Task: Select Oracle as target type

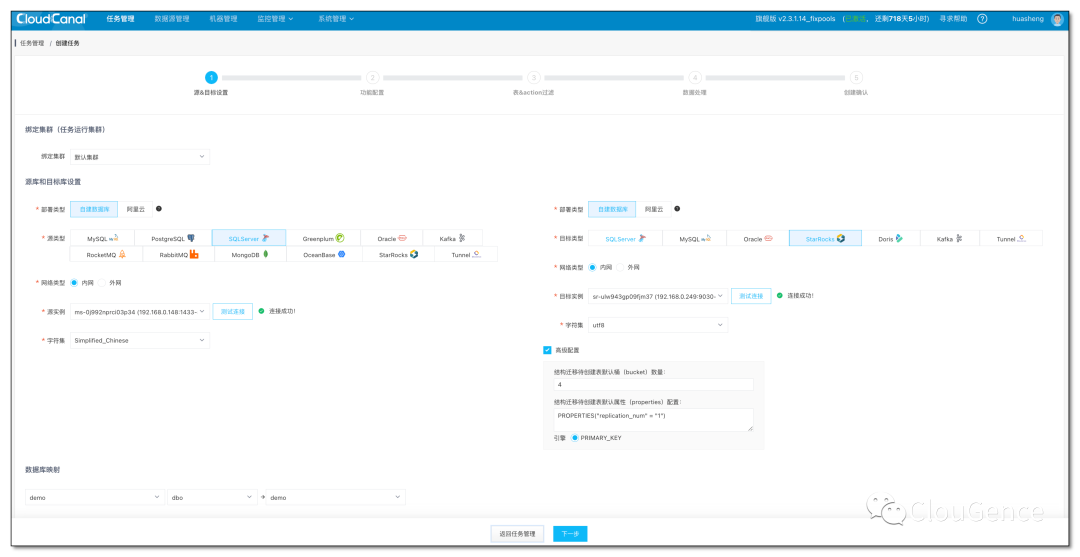Action: [x=758, y=239]
